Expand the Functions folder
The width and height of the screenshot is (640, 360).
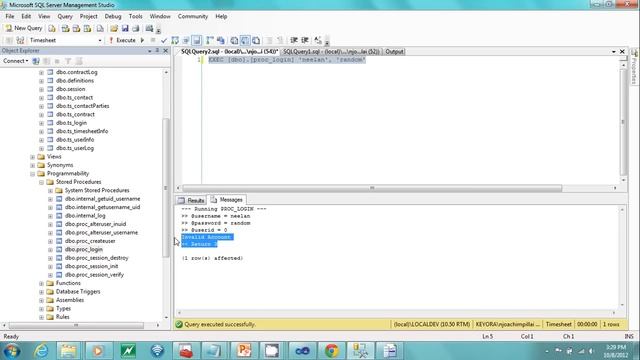41,283
